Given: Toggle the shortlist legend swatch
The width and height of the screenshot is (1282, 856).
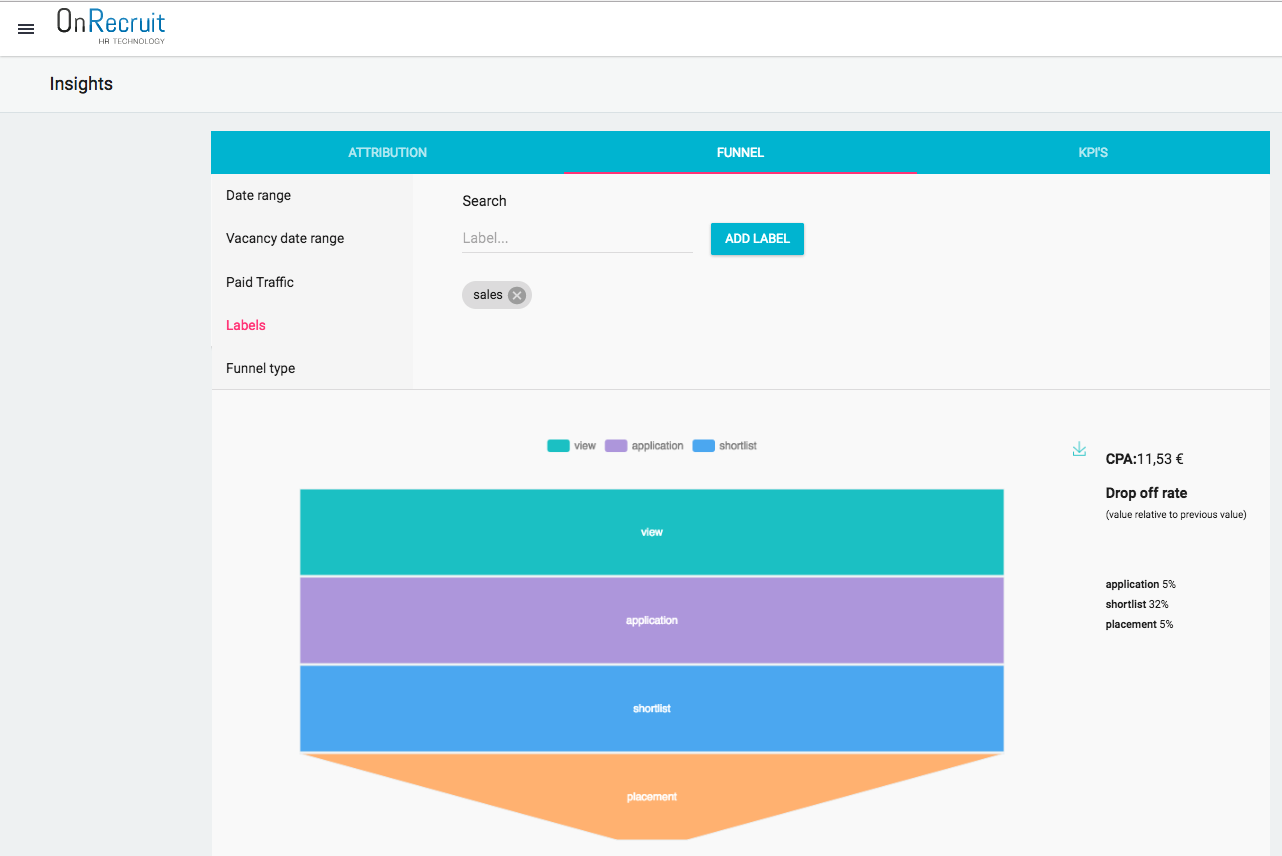Looking at the screenshot, I should [x=704, y=446].
